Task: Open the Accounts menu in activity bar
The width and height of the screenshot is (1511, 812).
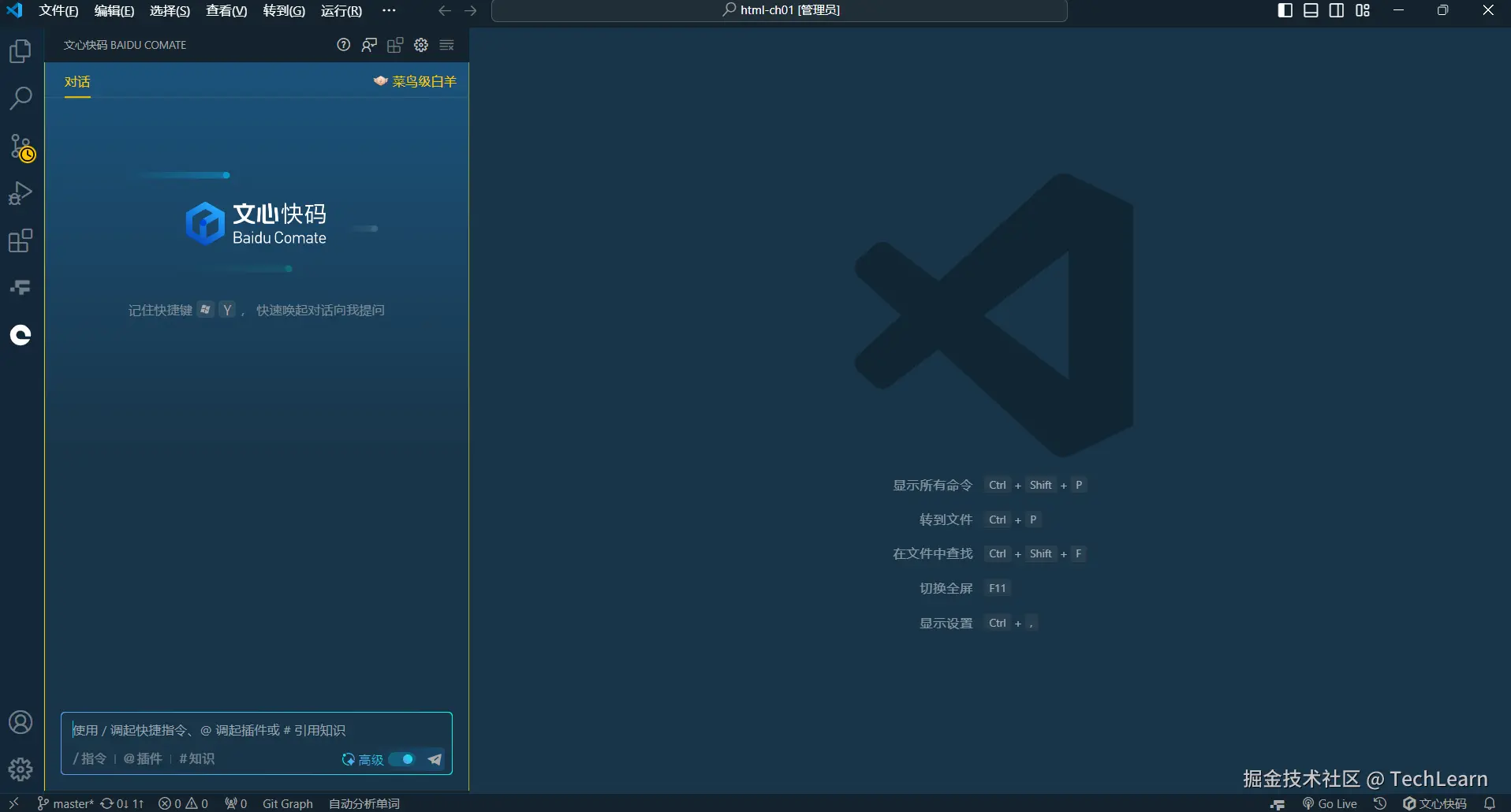Action: point(21,722)
